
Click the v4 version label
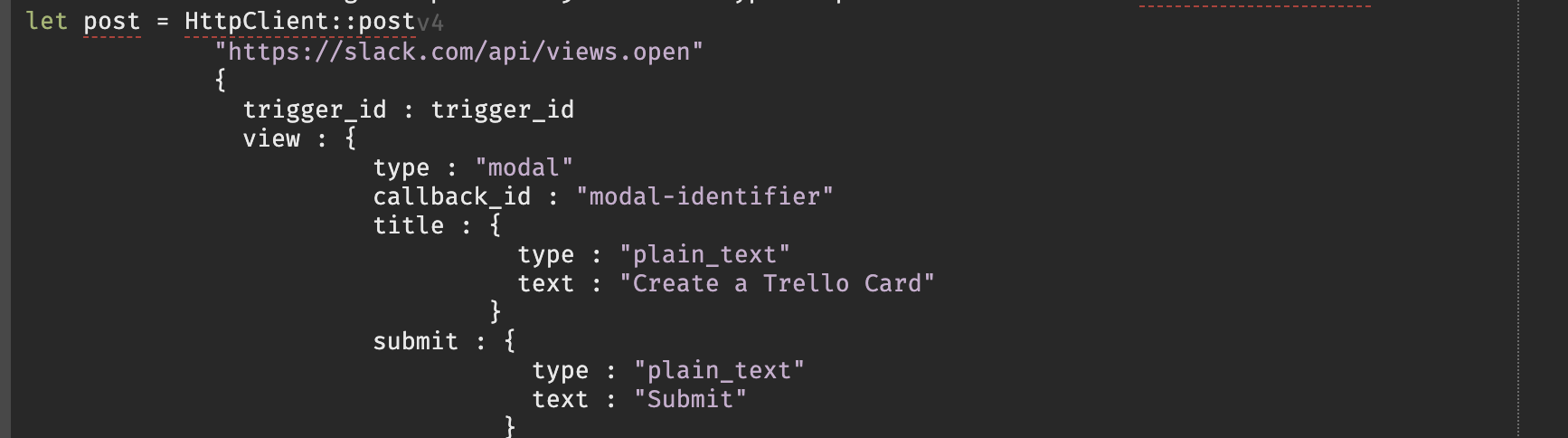click(430, 22)
